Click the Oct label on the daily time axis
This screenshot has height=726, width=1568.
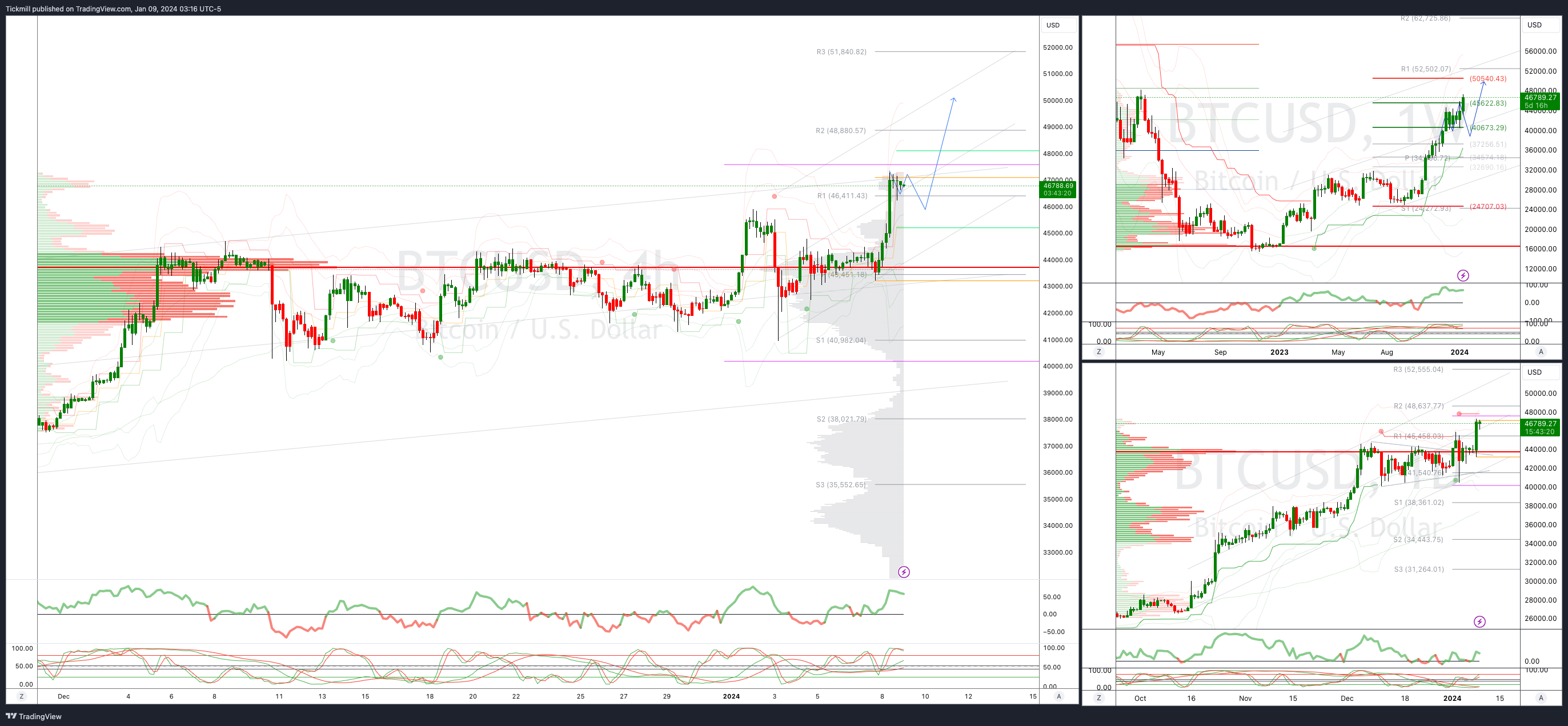click(1140, 698)
